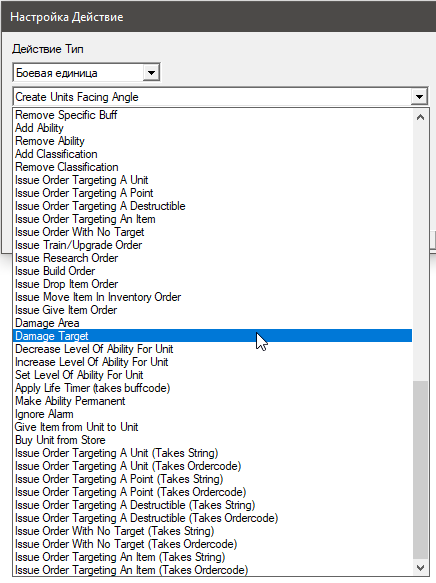Open the Боевая единица action type dropdown
The height and width of the screenshot is (583, 436).
click(151, 73)
